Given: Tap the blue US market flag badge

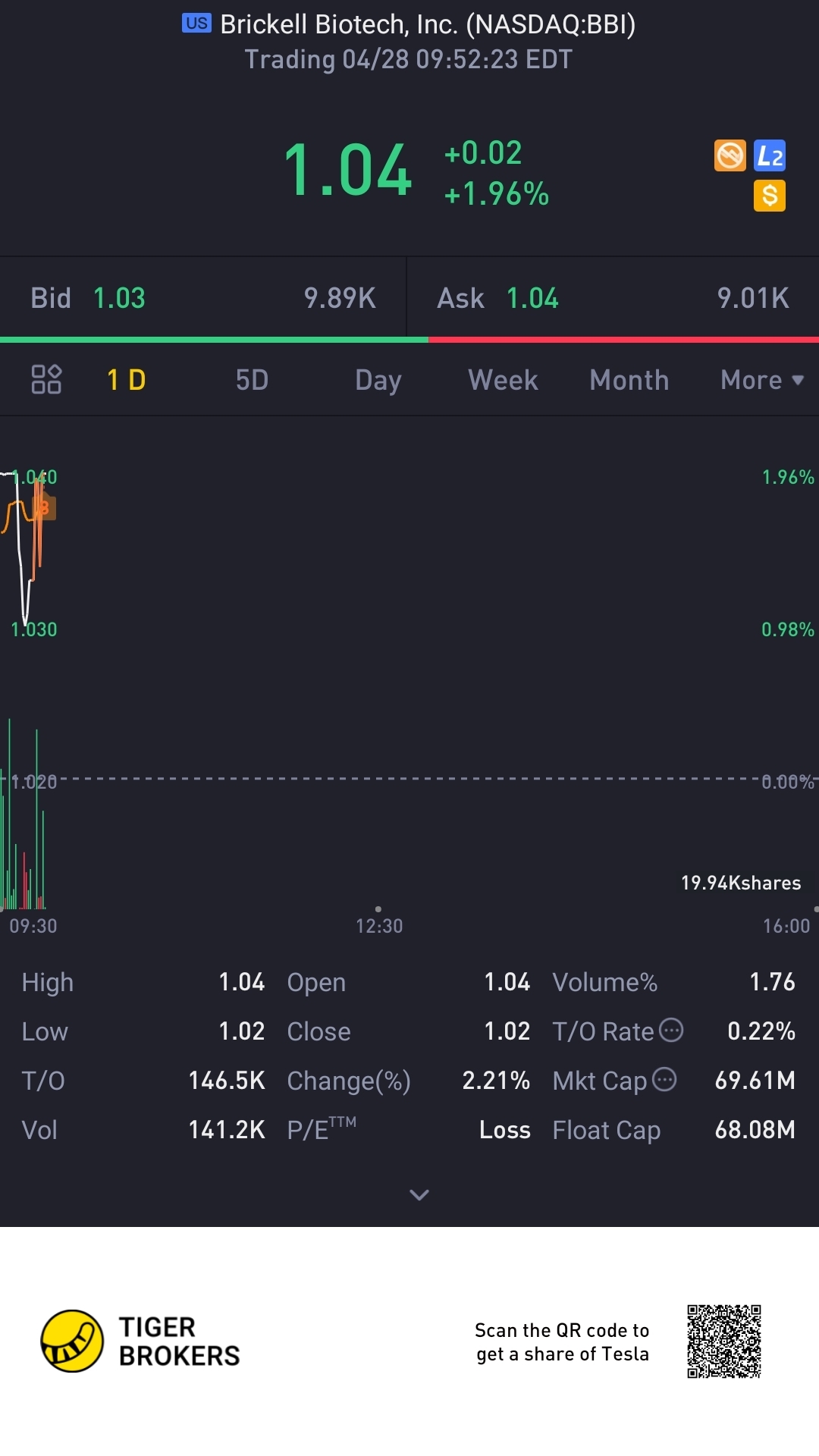Looking at the screenshot, I should pyautogui.click(x=196, y=24).
